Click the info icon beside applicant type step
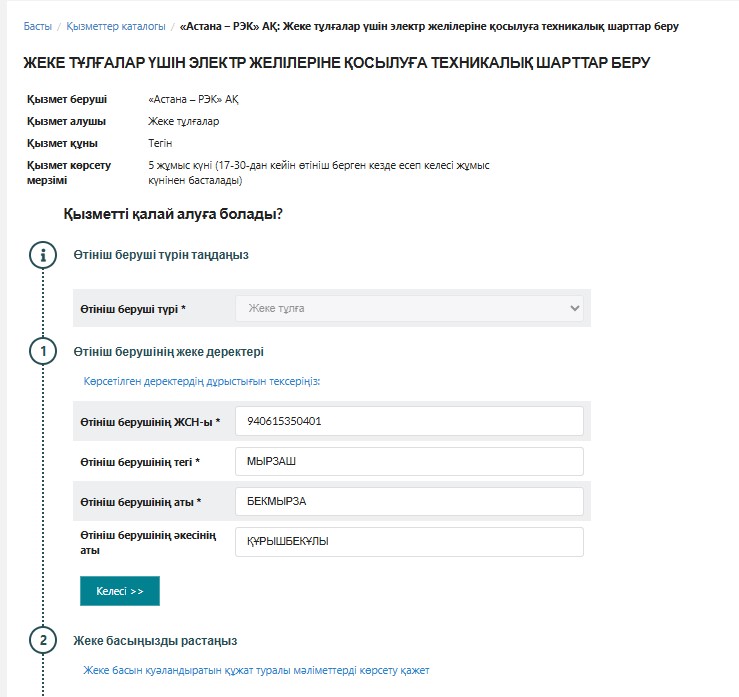The height and width of the screenshot is (697, 739). click(43, 255)
